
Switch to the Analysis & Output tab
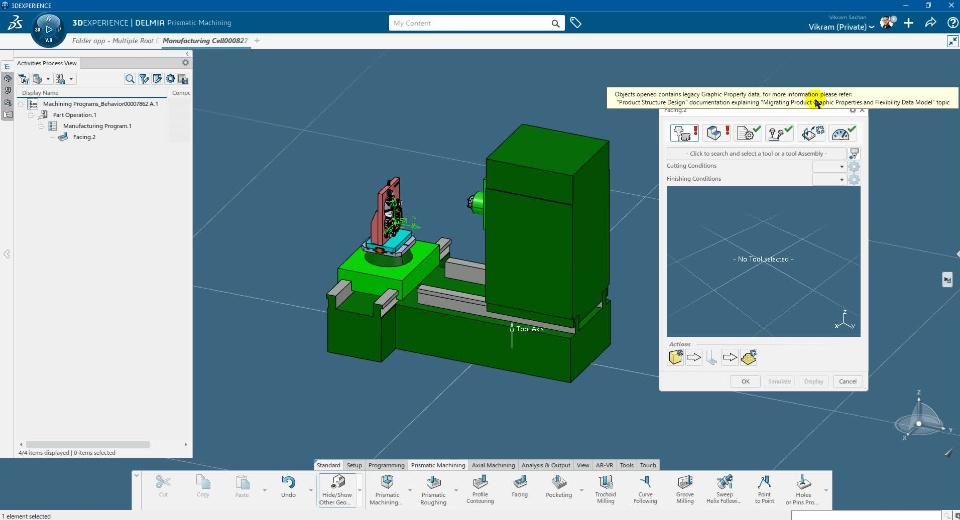point(547,465)
